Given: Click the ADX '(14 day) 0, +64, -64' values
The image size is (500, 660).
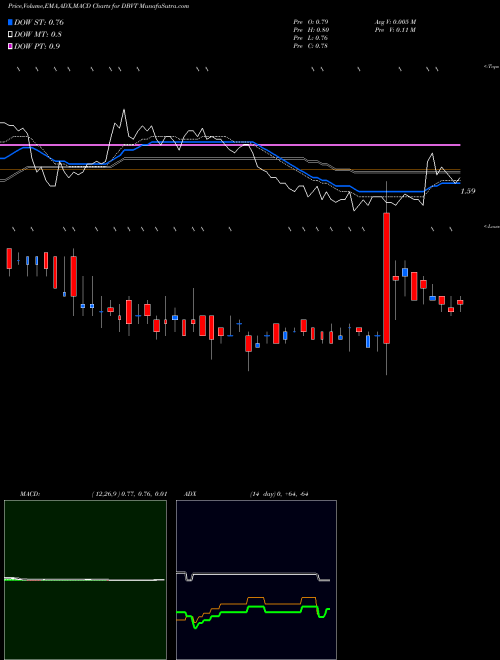Looking at the screenshot, I should (x=278, y=494).
